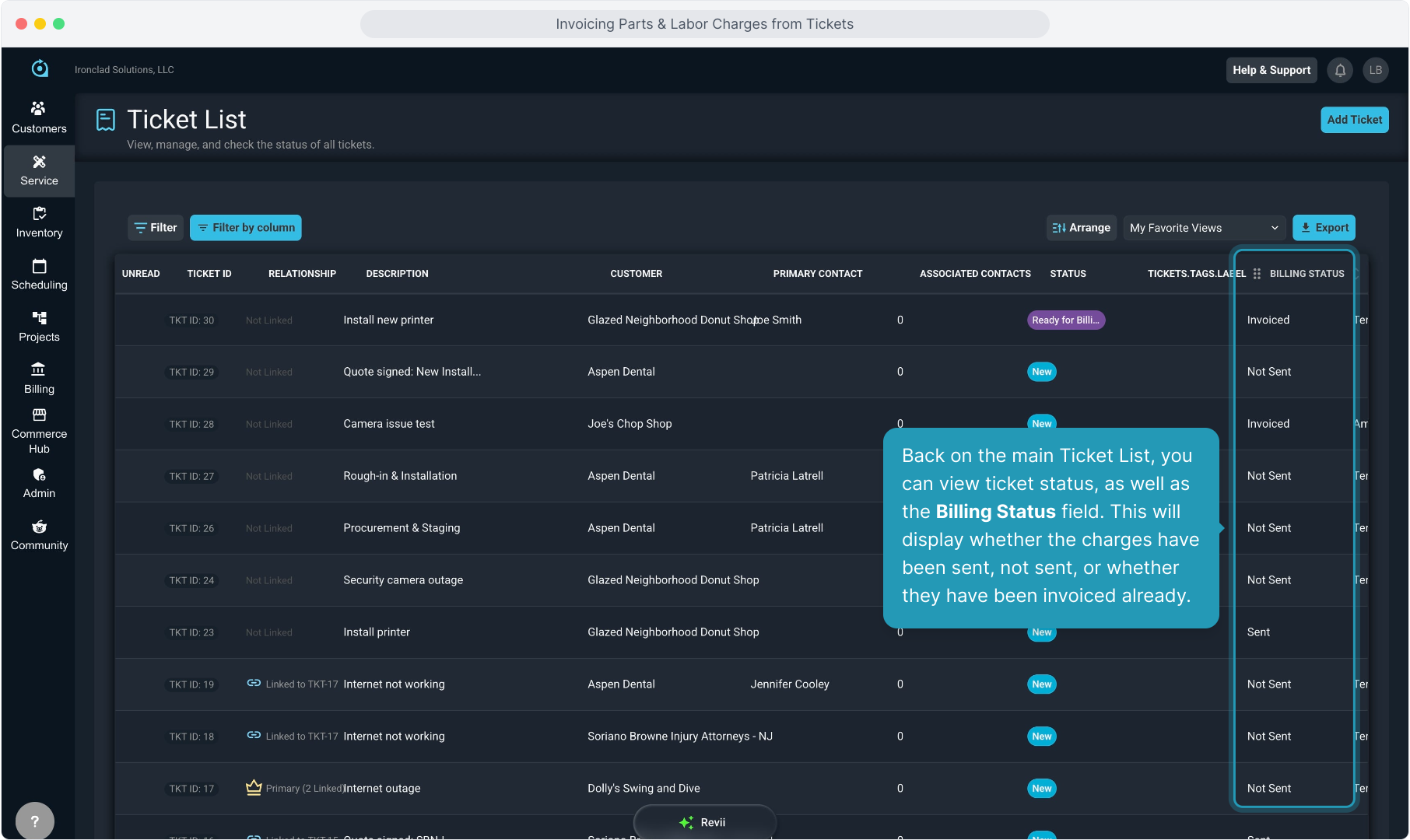The height and width of the screenshot is (840, 1410).
Task: Export the ticket list
Action: pos(1324,228)
